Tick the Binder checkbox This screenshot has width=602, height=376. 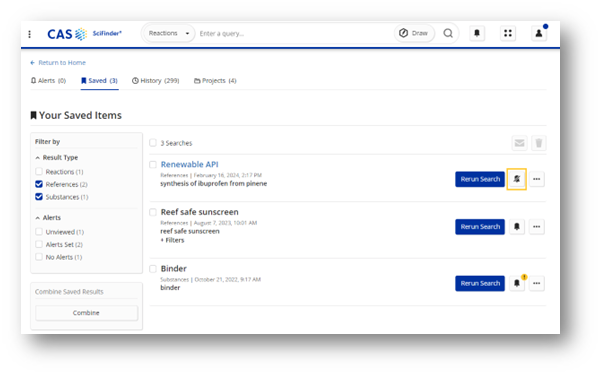[x=153, y=268]
